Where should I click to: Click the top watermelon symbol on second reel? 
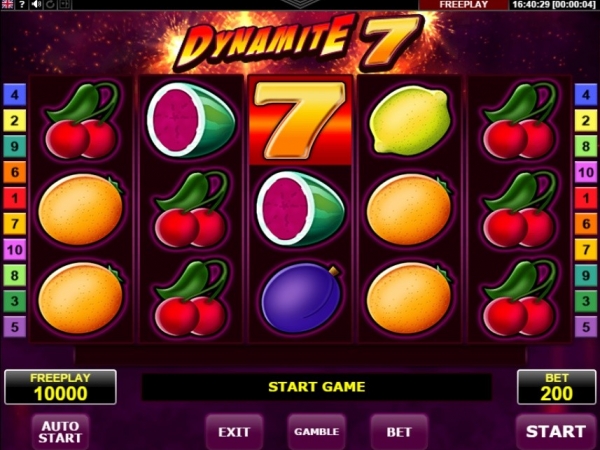191,120
